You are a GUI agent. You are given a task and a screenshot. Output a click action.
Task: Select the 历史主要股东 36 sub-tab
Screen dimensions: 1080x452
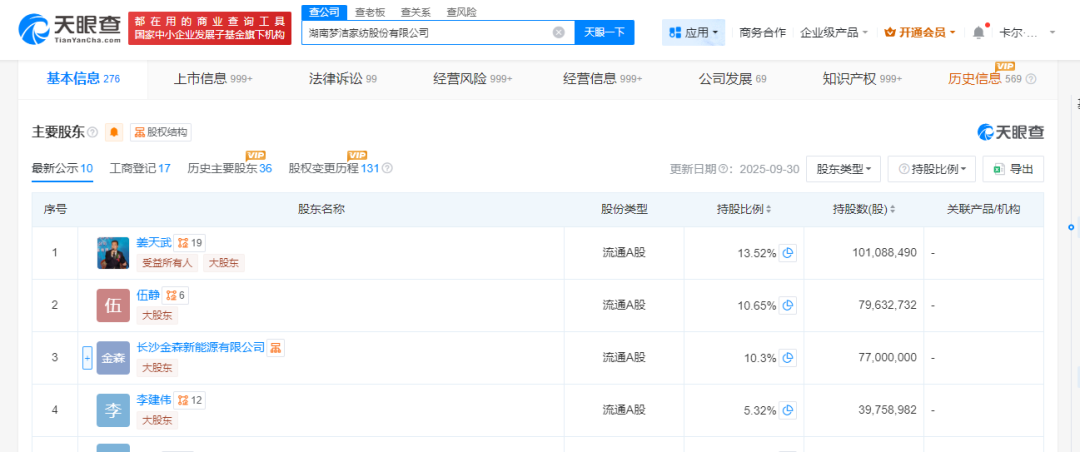(229, 168)
